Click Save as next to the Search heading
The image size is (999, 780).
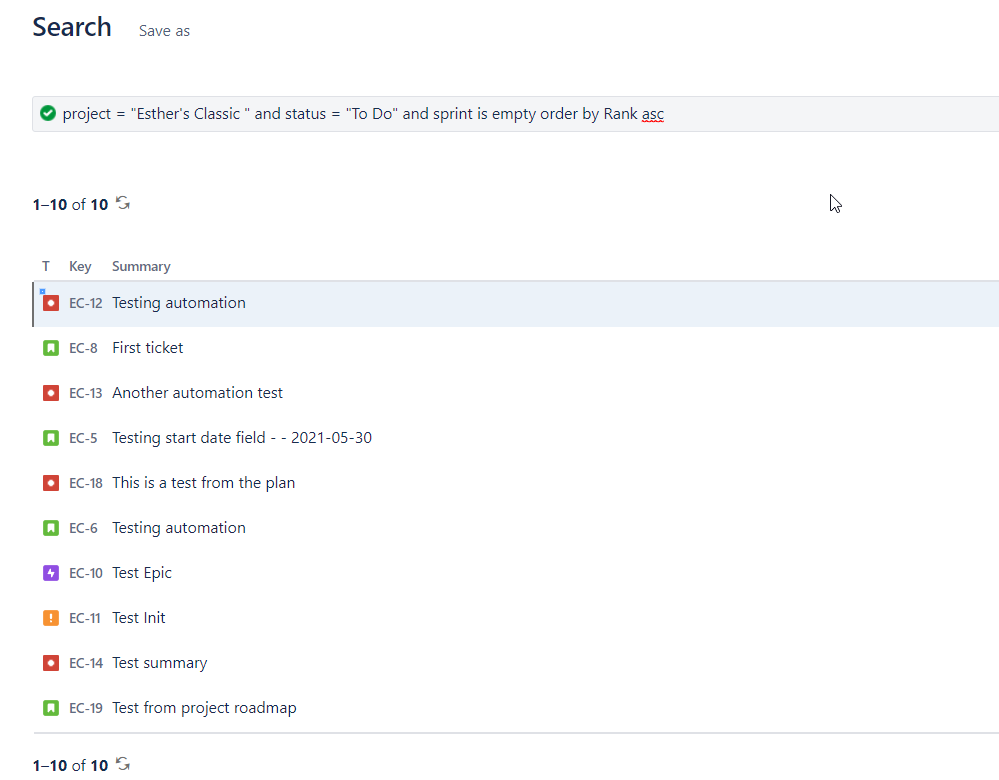pos(163,30)
